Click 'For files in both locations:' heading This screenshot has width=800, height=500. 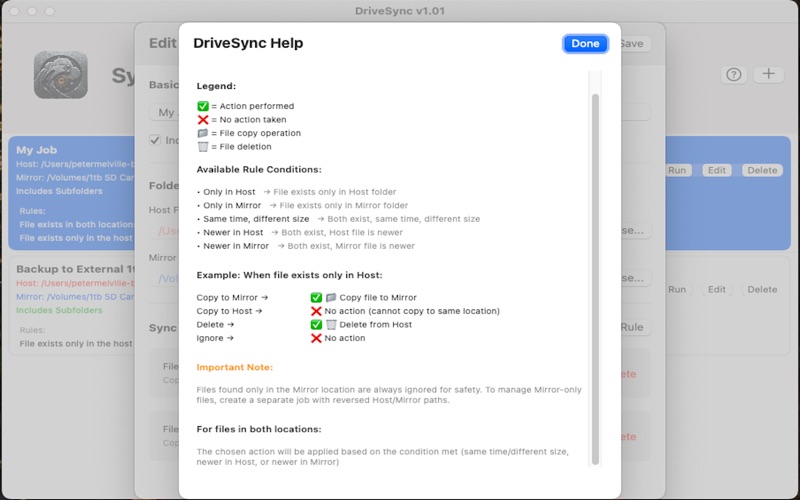coord(259,429)
